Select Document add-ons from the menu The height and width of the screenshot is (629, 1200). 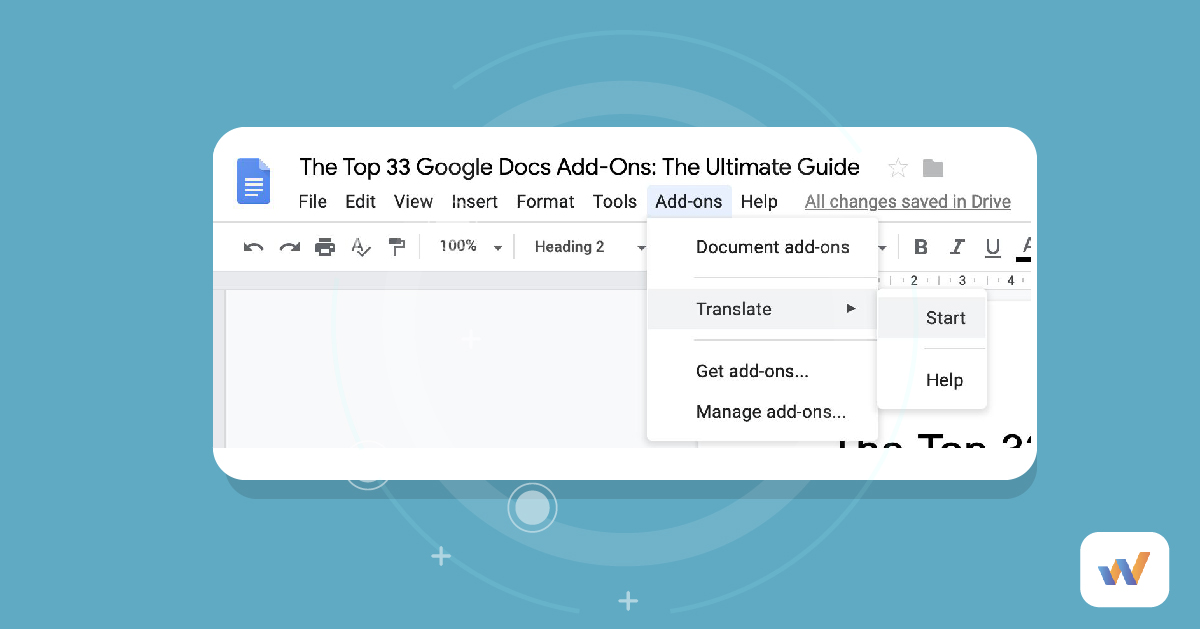tap(773, 247)
